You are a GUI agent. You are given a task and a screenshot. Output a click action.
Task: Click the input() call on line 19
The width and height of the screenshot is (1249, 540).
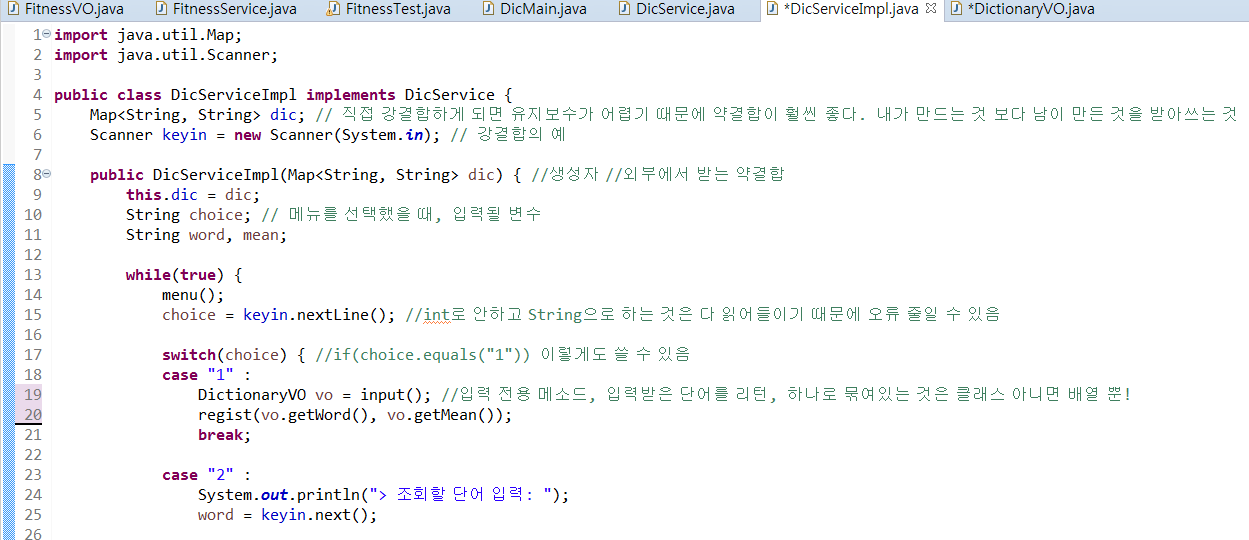[392, 395]
